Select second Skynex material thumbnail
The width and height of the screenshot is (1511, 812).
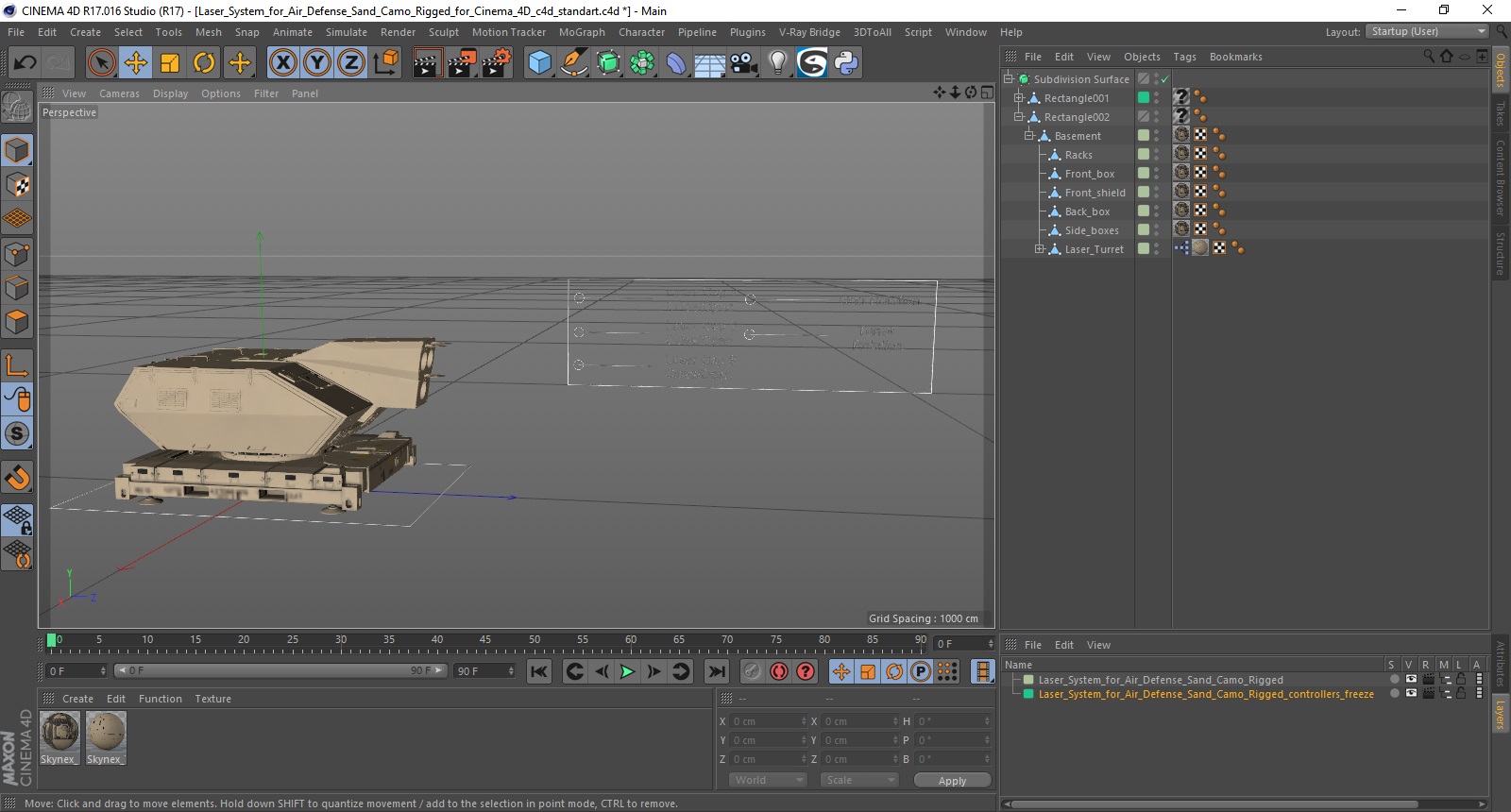tap(106, 733)
